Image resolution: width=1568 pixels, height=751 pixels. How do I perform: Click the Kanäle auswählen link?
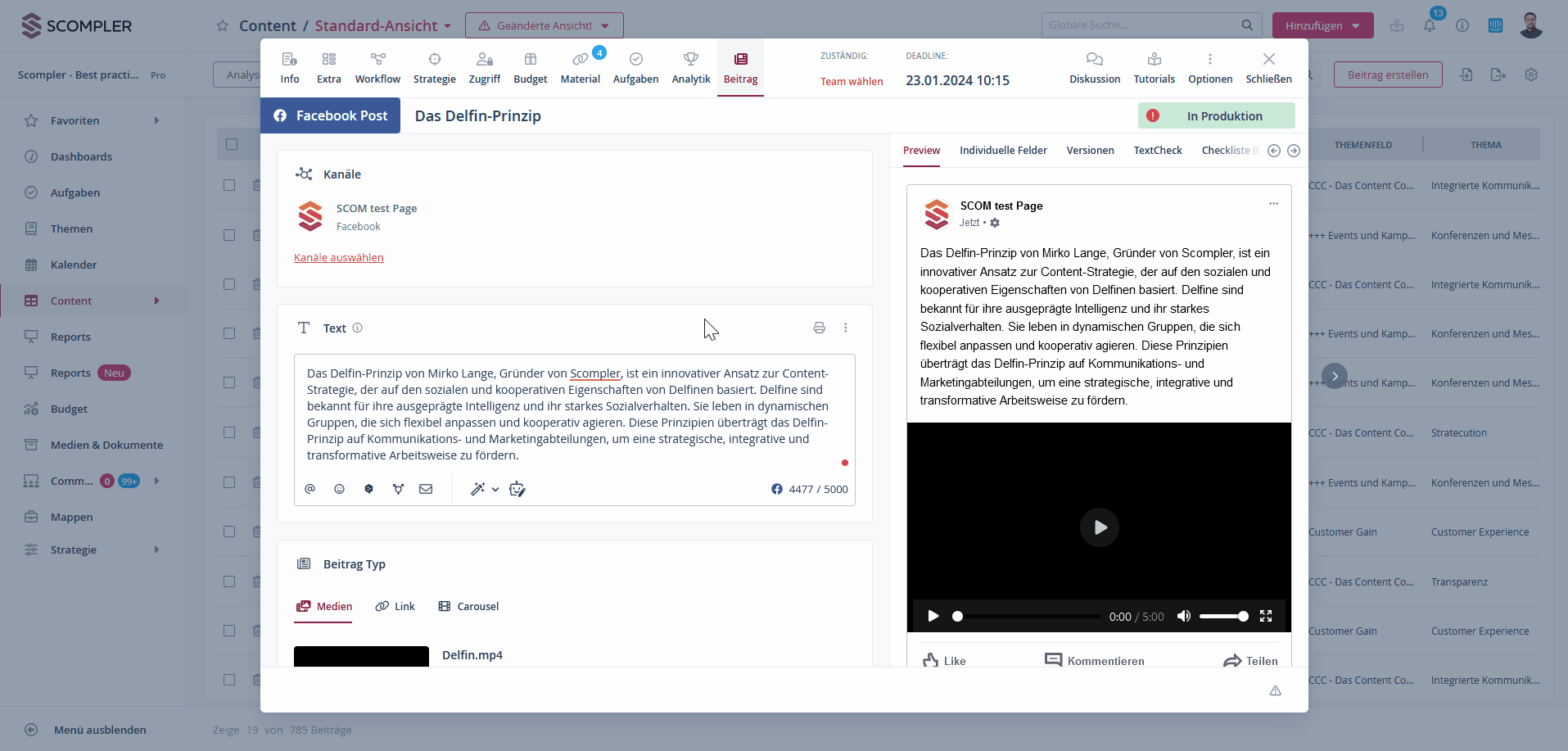tap(338, 258)
